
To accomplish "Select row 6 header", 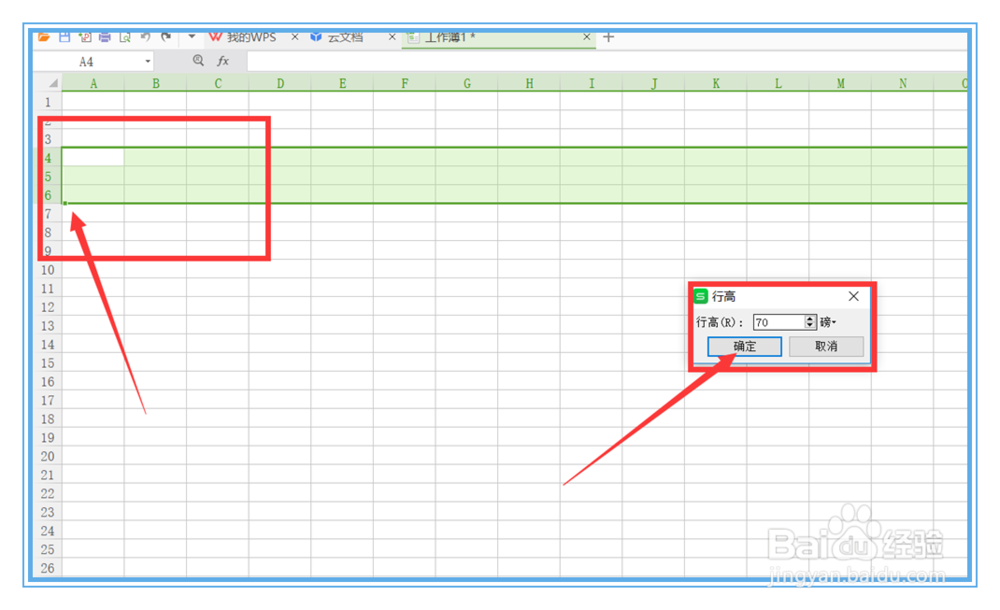I will 48,195.
